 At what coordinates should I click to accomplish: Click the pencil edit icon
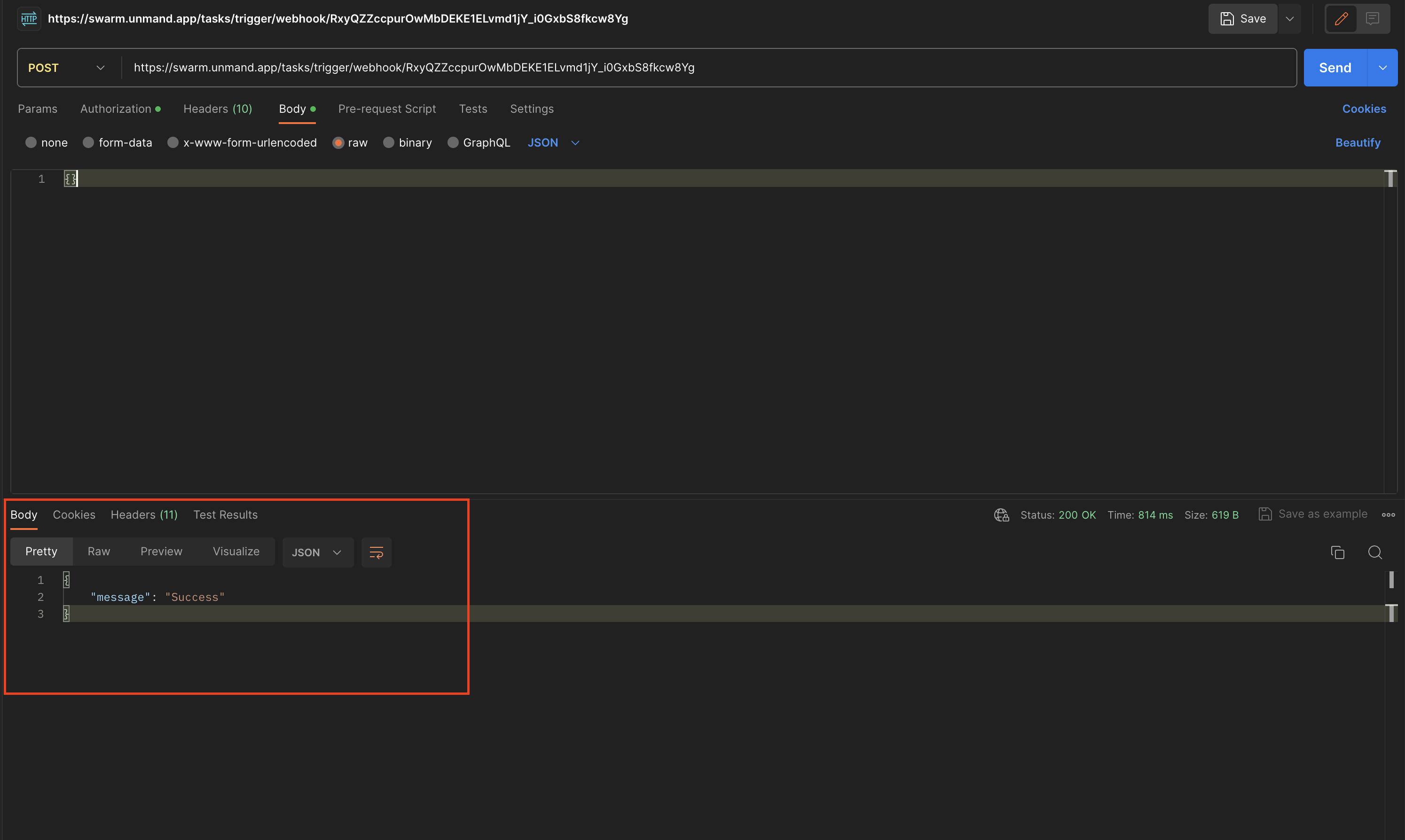tap(1341, 18)
